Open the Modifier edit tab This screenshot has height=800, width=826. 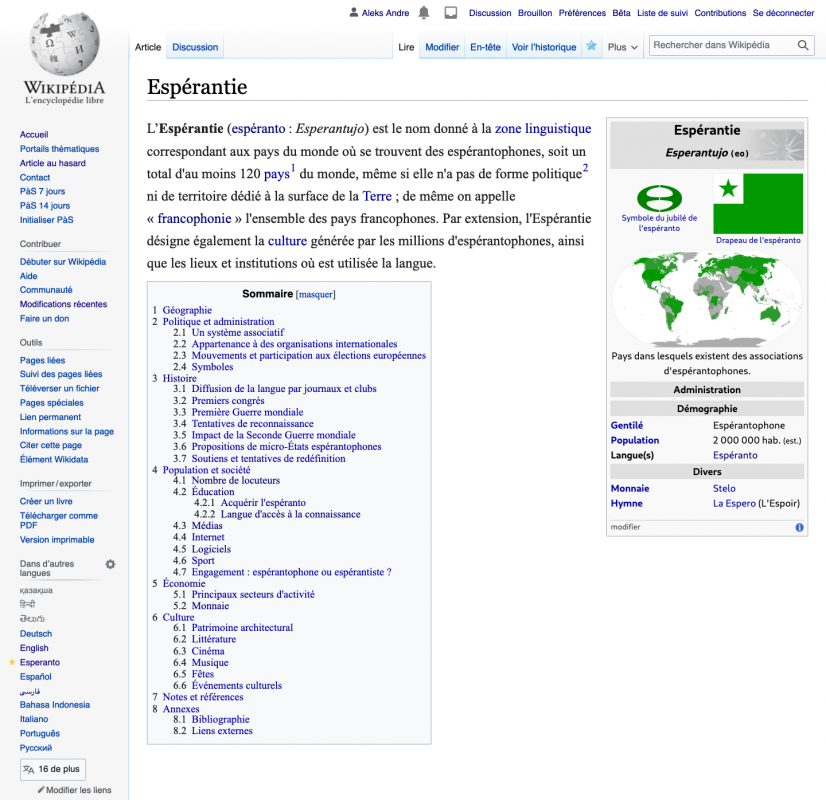(442, 47)
